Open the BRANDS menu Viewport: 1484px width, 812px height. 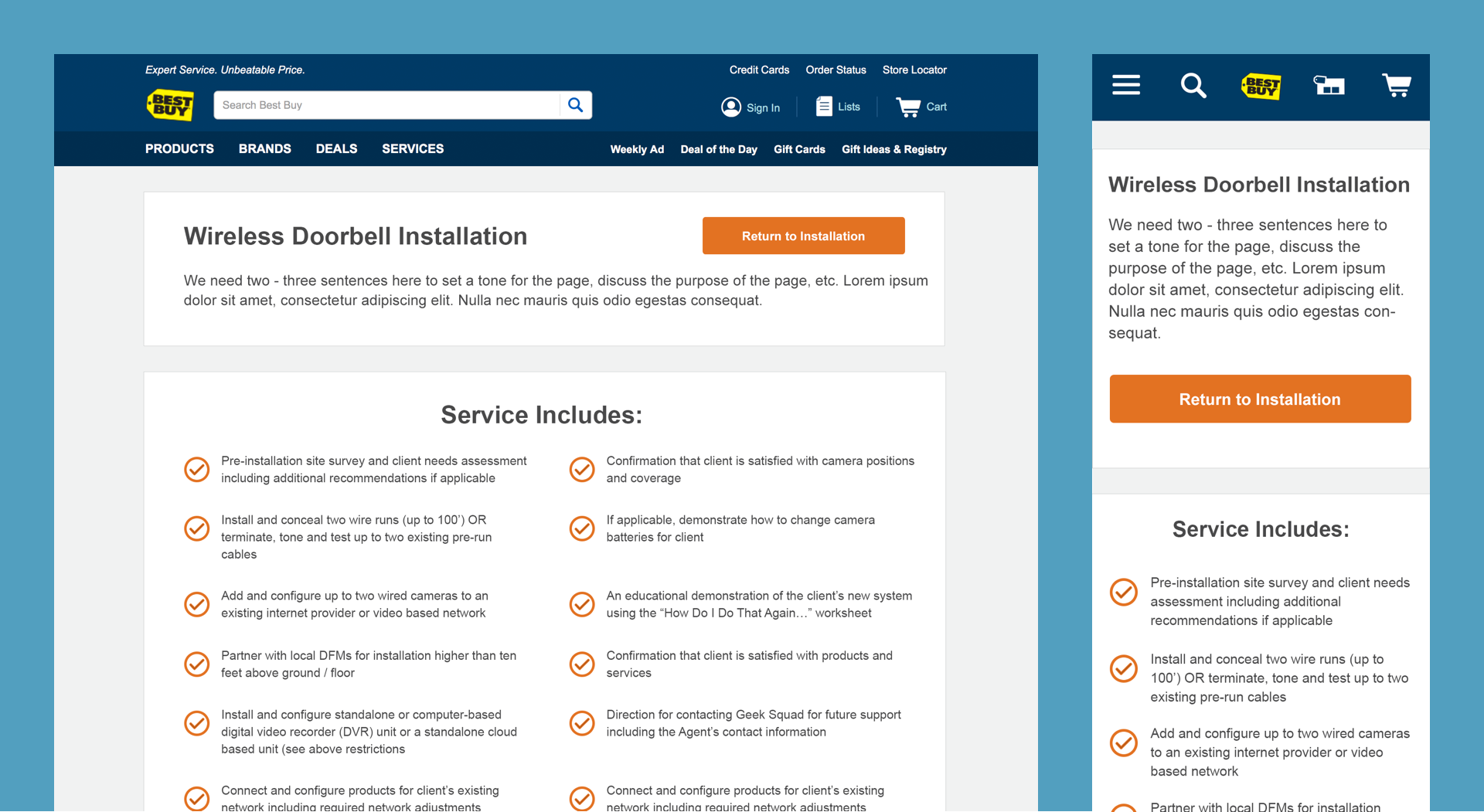(x=264, y=148)
